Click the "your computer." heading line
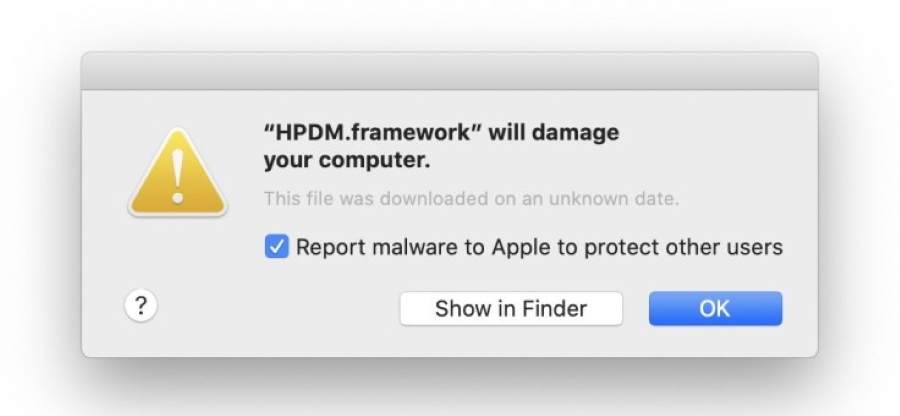Viewport: 900px width, 416px height. 346,160
